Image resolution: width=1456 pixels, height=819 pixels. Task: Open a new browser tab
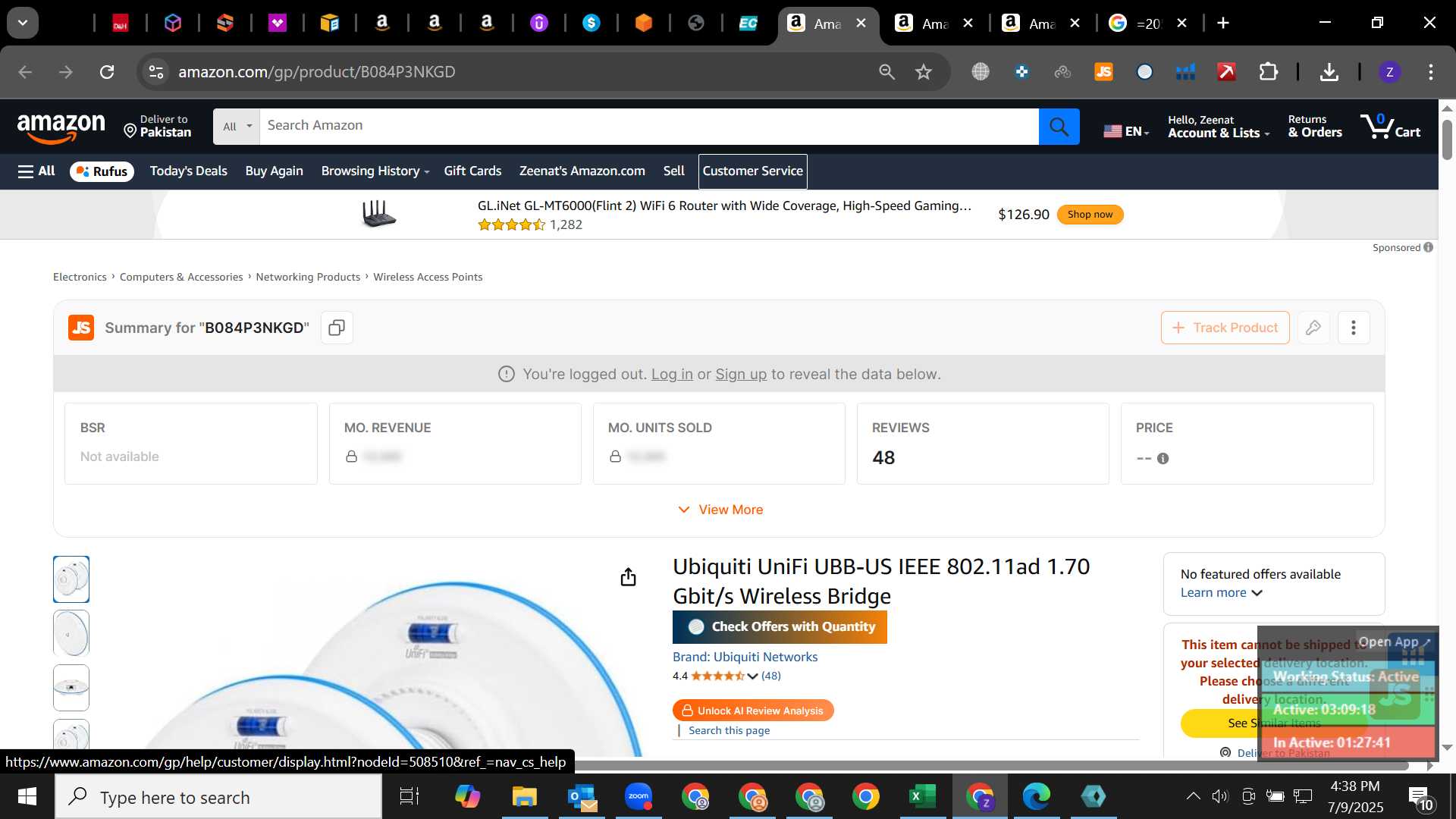[x=1223, y=24]
